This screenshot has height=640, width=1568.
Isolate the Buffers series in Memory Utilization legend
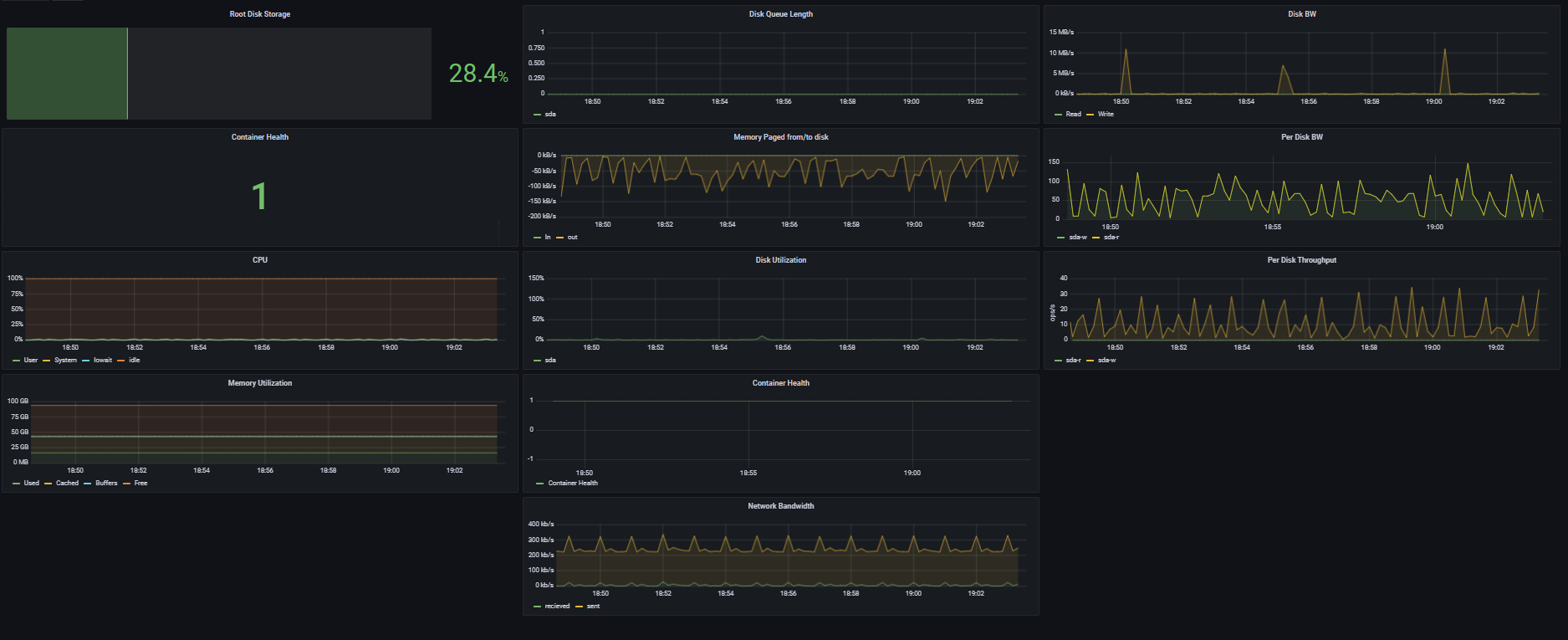(106, 484)
